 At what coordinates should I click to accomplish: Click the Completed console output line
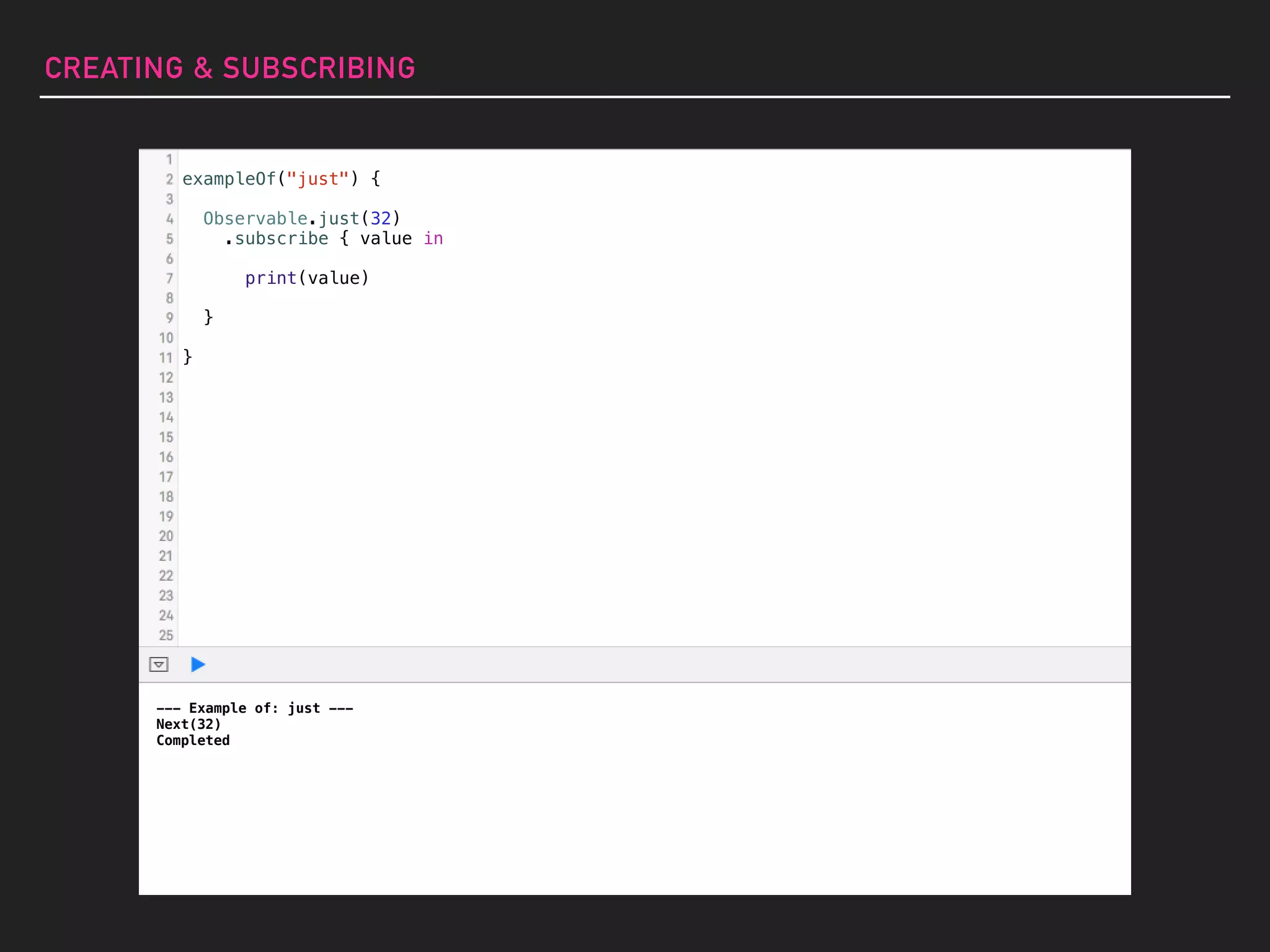click(x=193, y=740)
